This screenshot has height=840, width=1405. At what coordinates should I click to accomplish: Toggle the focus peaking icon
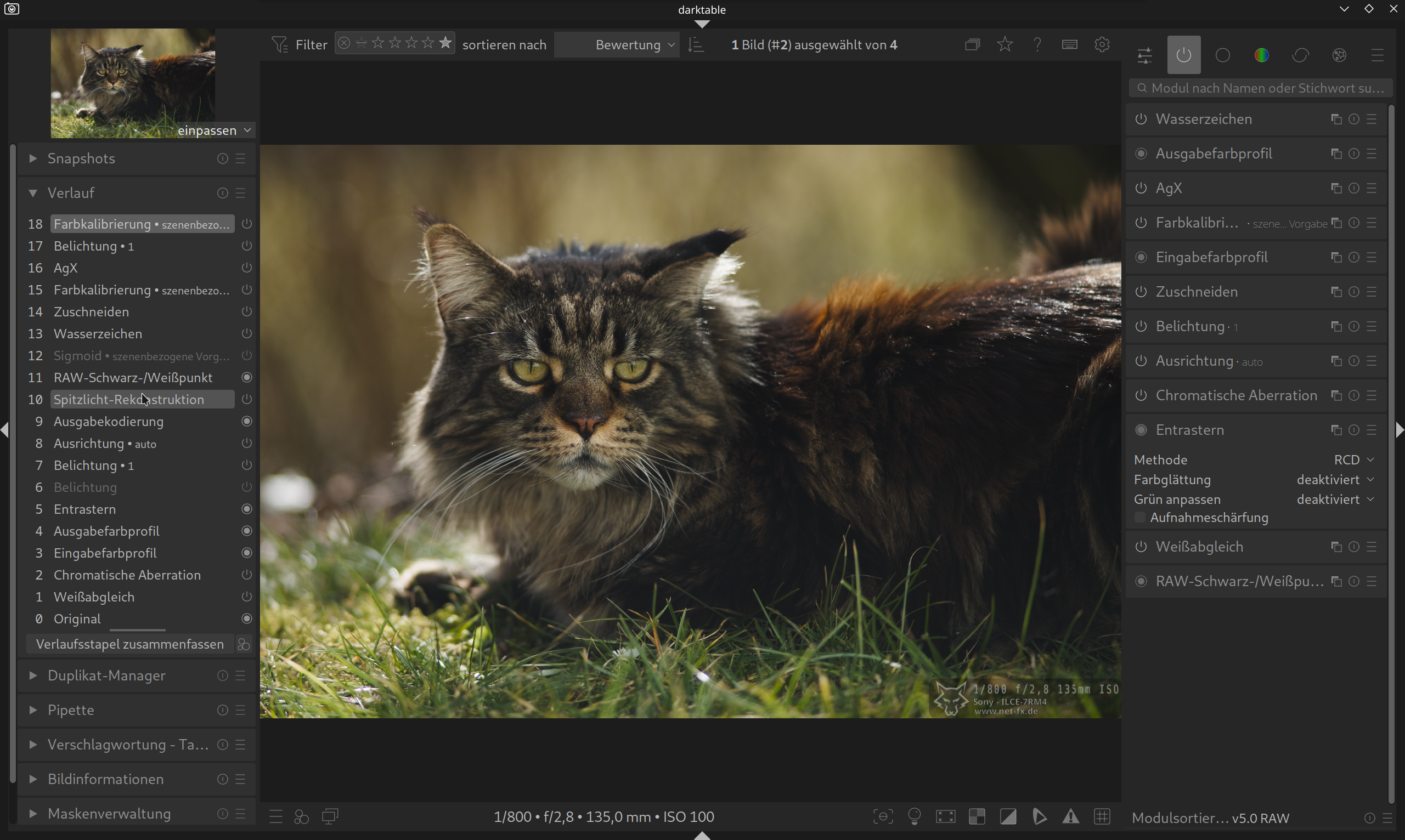point(883,816)
